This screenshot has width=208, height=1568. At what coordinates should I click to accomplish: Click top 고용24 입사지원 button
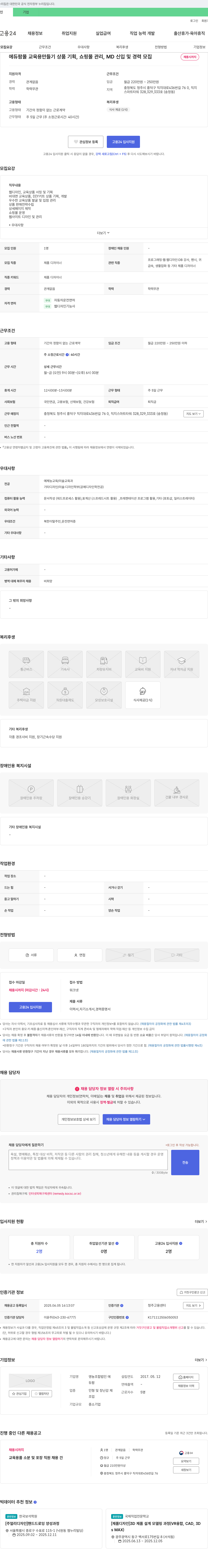pyautogui.click(x=123, y=142)
